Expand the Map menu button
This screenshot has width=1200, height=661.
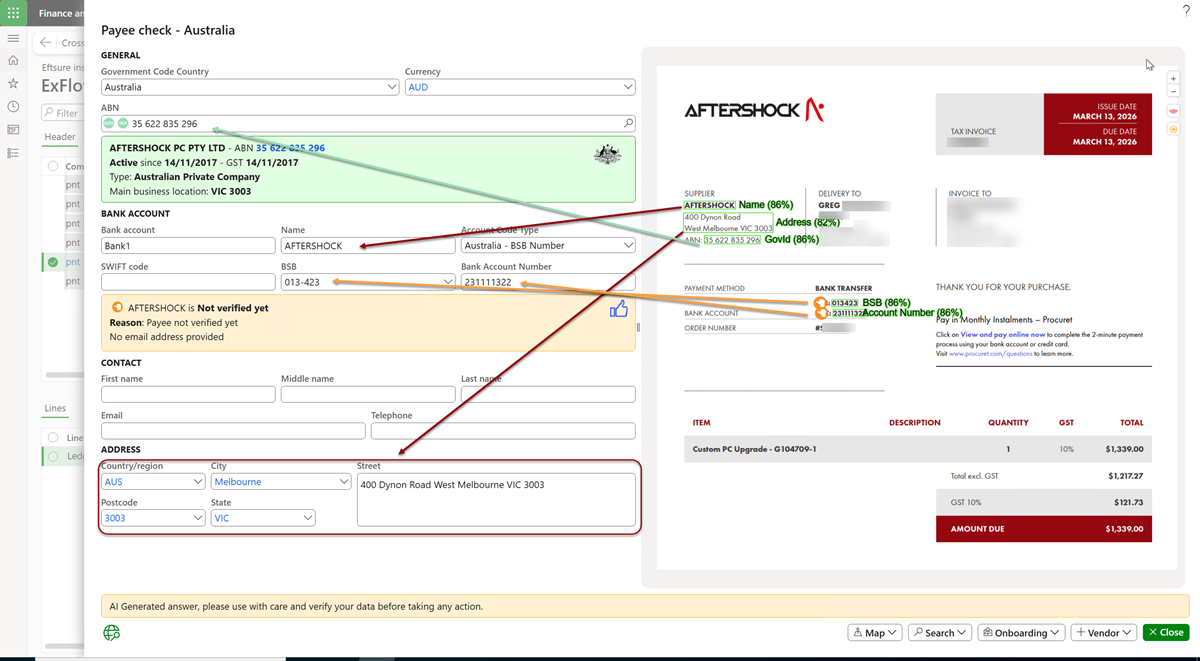click(875, 633)
